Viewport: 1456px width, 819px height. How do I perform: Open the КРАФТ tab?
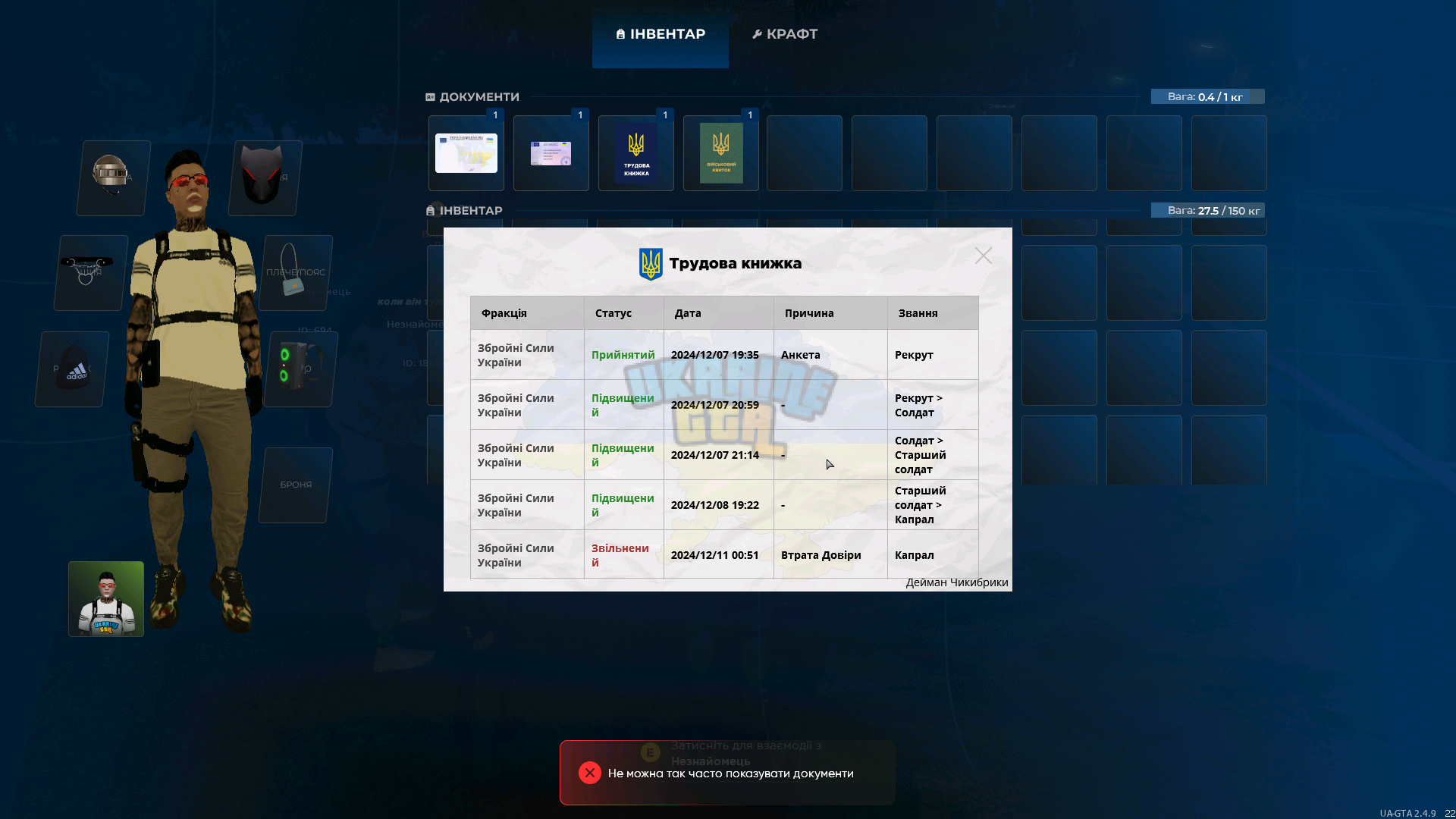pyautogui.click(x=785, y=34)
